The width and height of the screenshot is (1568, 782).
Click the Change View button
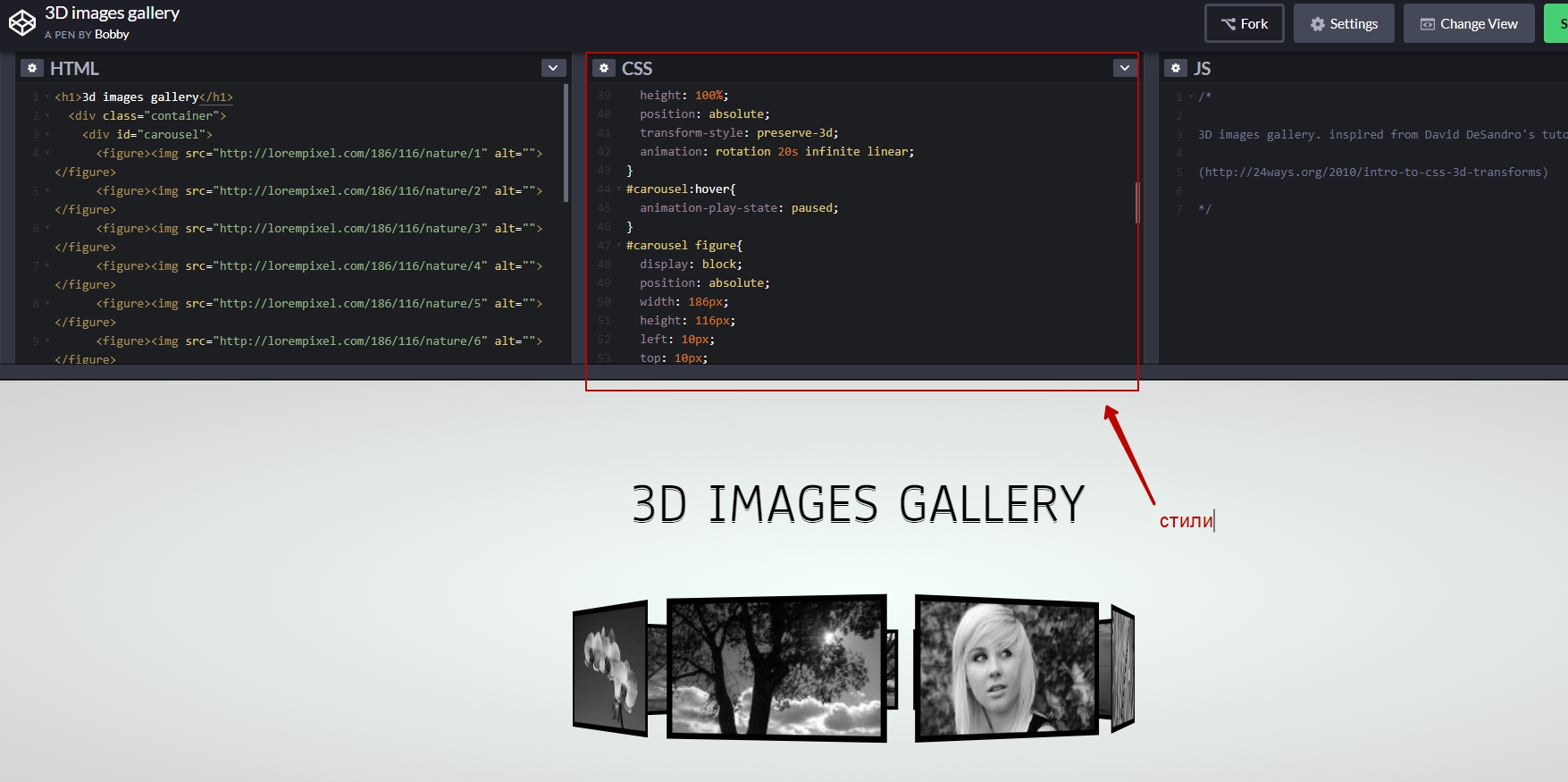point(1468,24)
